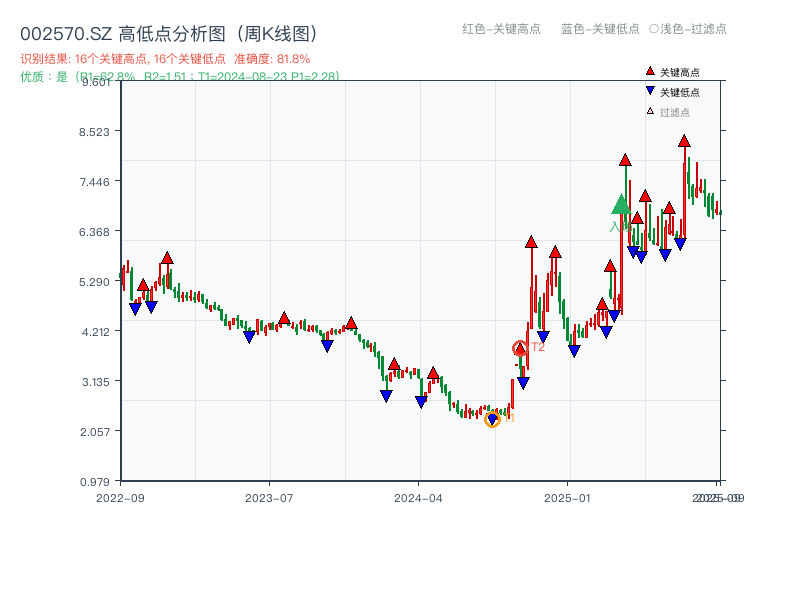The height and width of the screenshot is (600, 800).
Task: Click the orange-circled filter point near T1
Action: coord(492,419)
